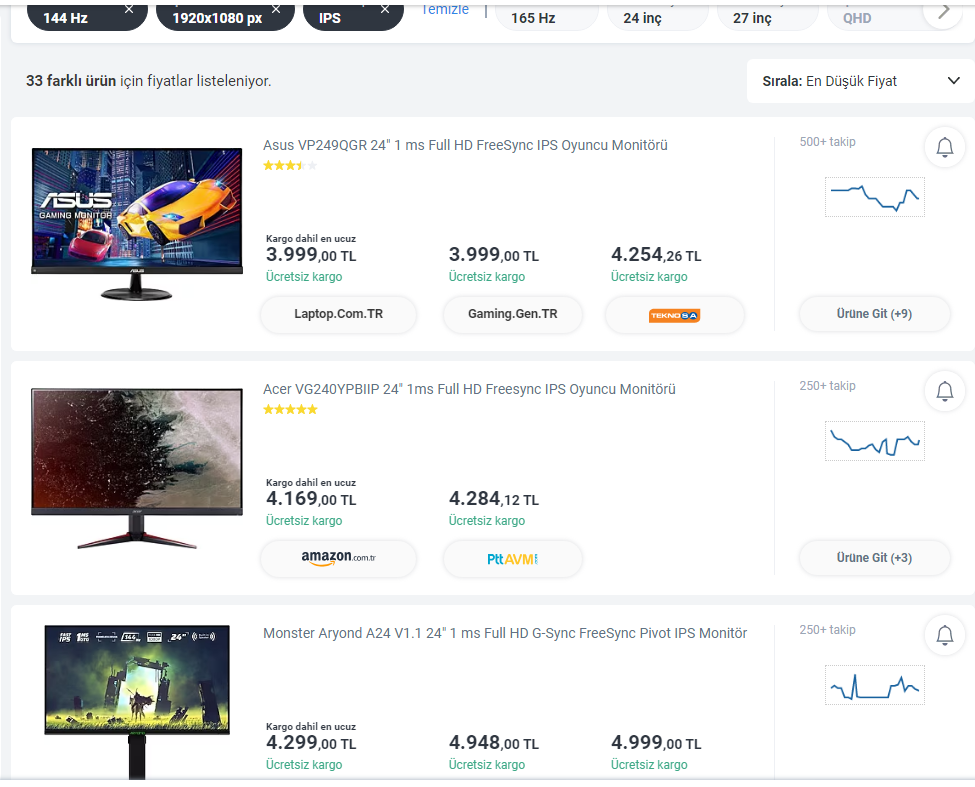
Task: Go to PttAVM seller for Acer
Action: point(512,558)
